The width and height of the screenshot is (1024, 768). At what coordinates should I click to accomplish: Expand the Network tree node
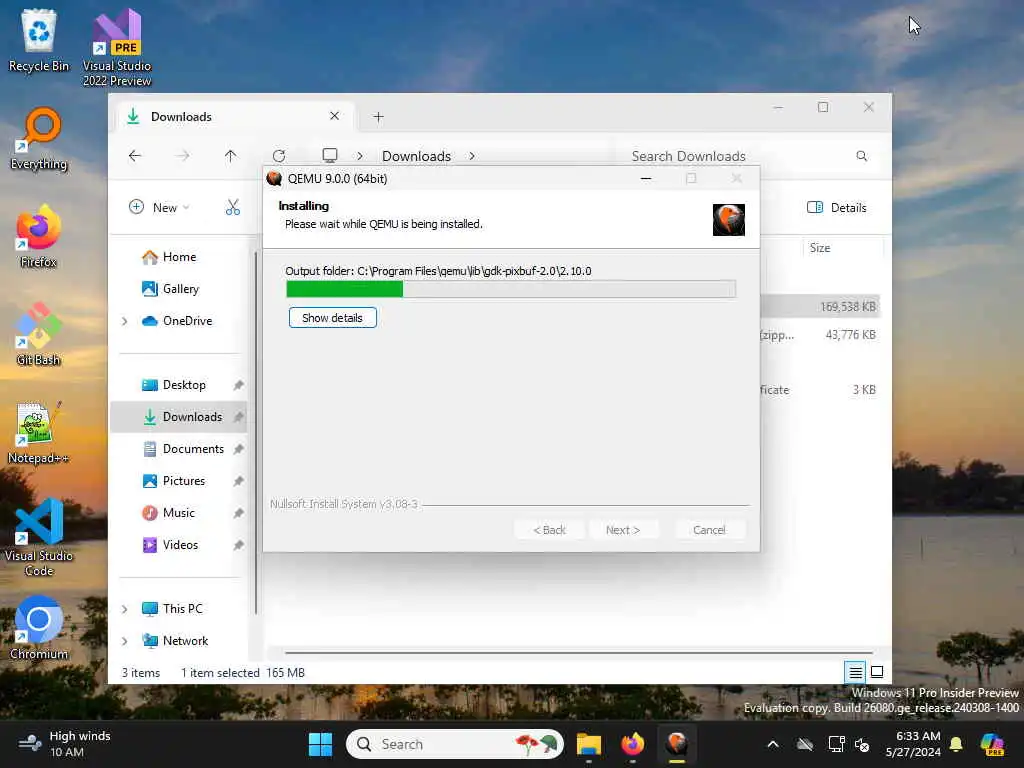(x=125, y=641)
